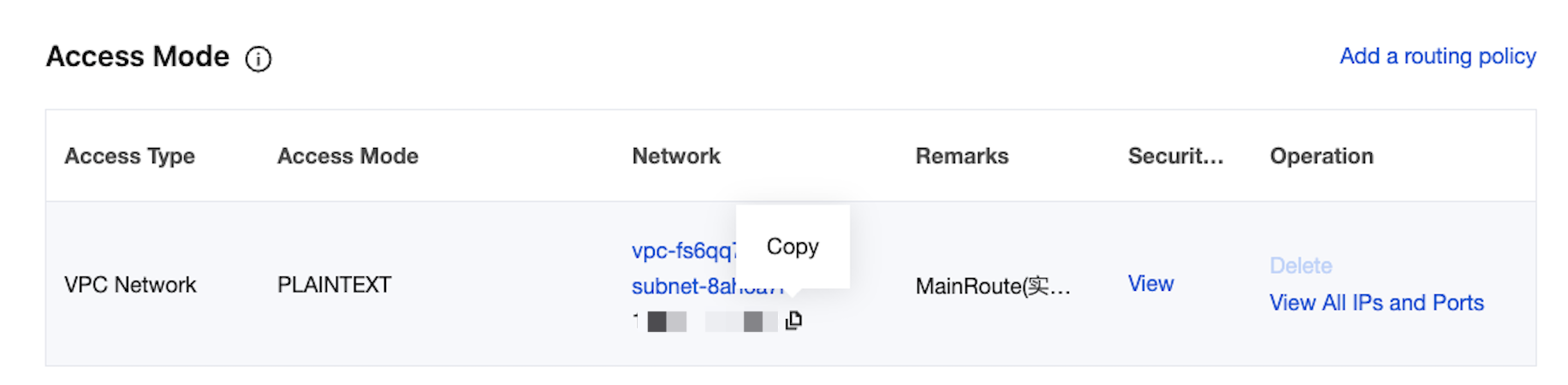Open the subnet-8a link
1568x385 pixels.
(x=682, y=287)
